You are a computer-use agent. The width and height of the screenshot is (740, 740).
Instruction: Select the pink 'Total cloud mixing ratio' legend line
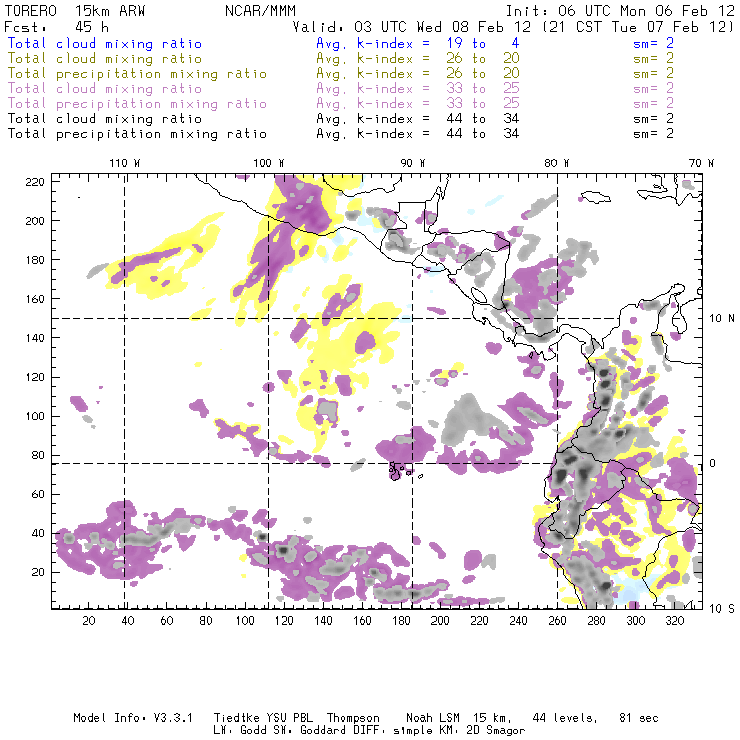tap(105, 89)
